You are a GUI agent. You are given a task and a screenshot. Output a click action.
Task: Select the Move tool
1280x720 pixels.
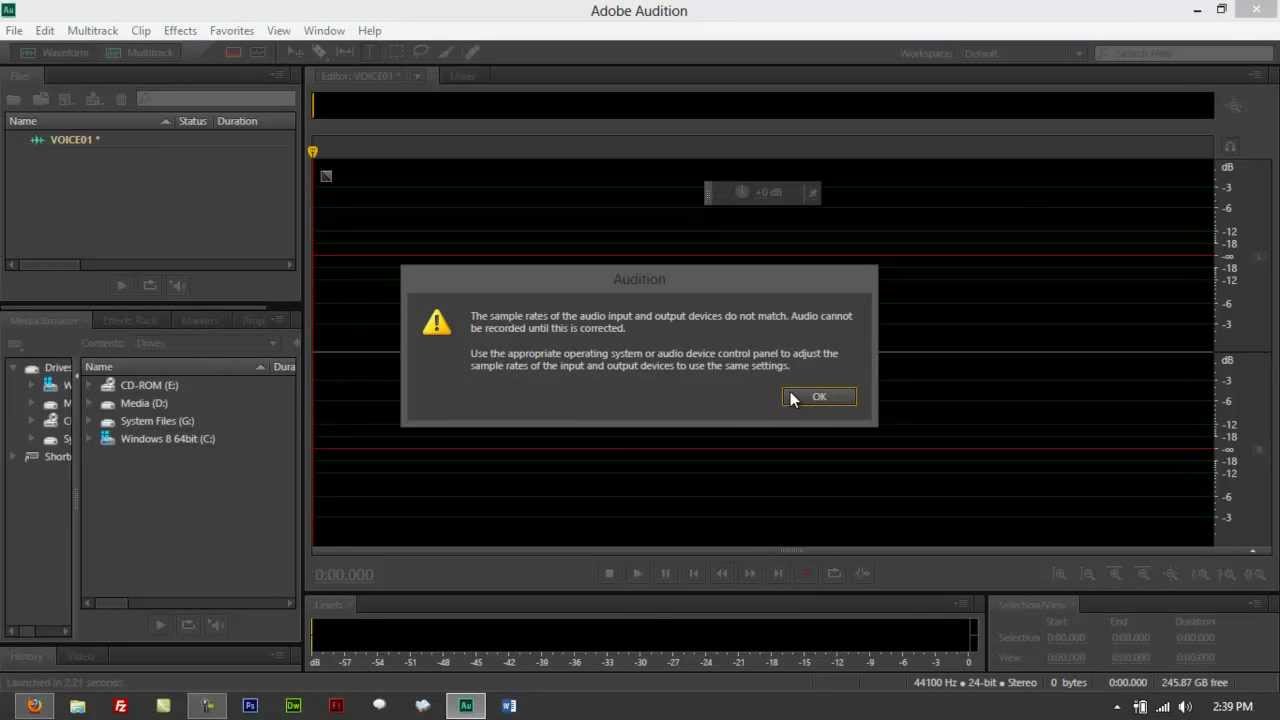coord(295,53)
